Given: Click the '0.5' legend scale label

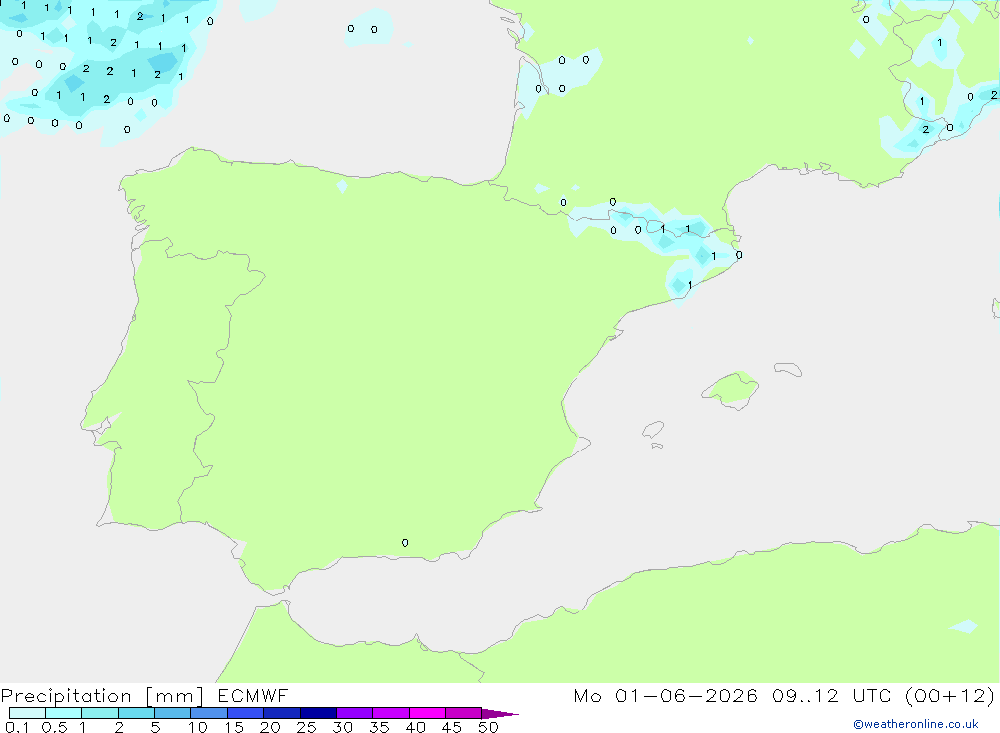Looking at the screenshot, I should 54,727.
